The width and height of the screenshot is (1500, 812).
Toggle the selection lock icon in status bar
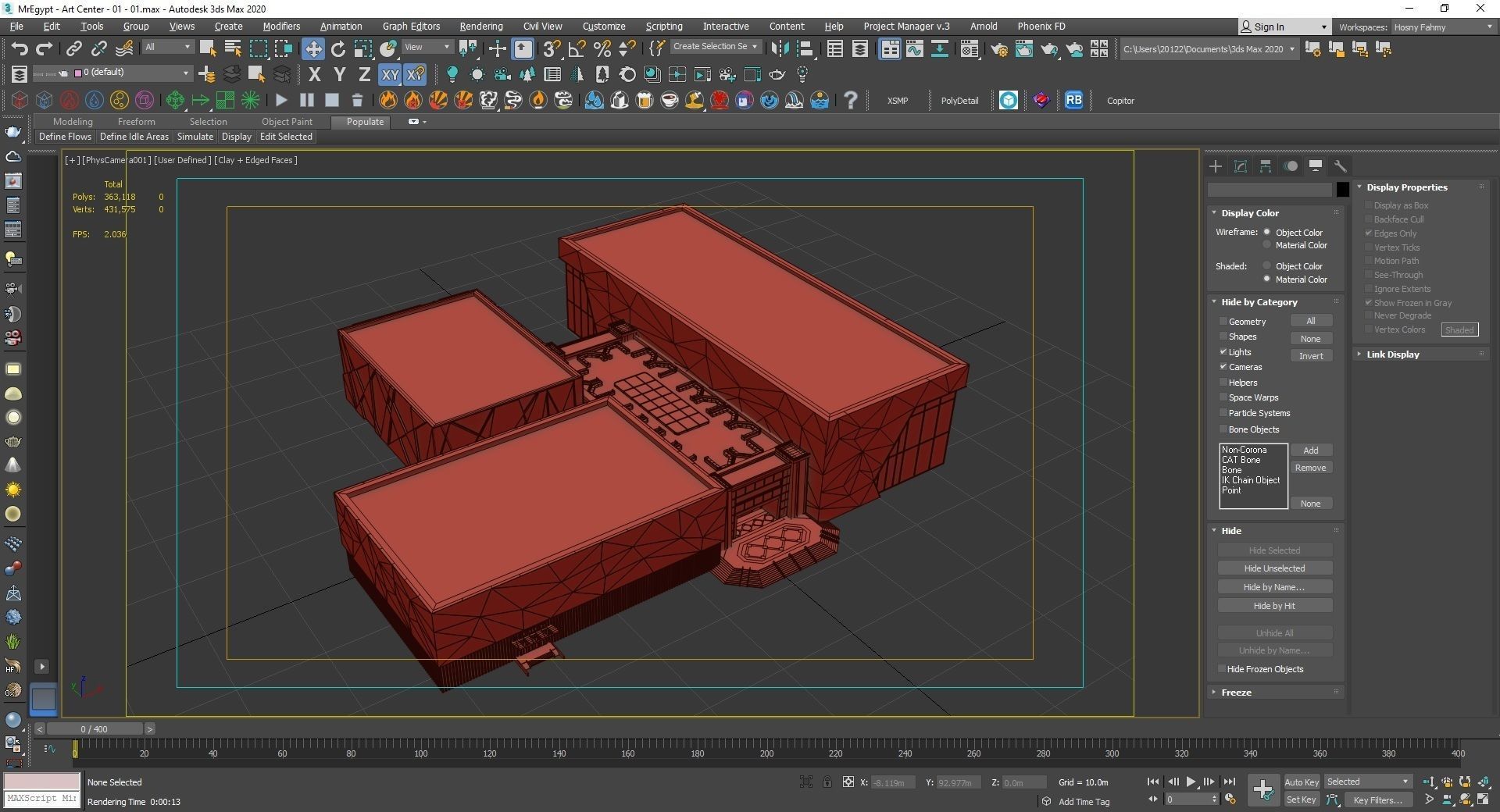point(827,782)
